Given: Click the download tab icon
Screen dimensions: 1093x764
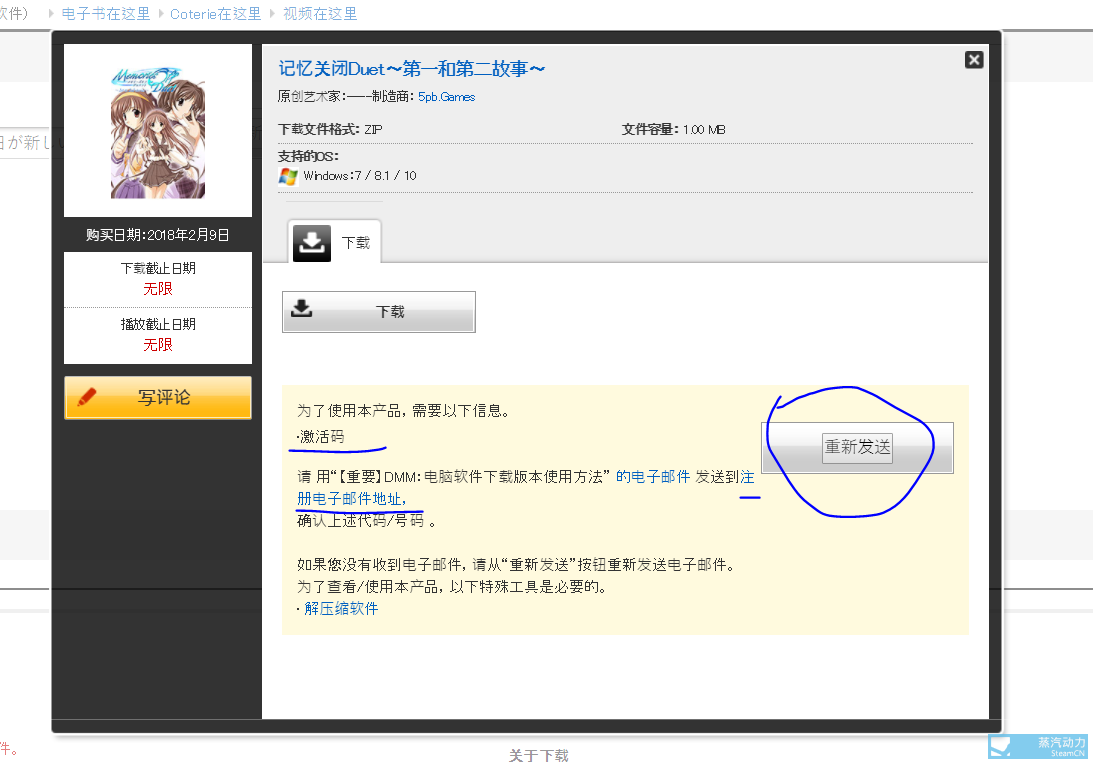Looking at the screenshot, I should click(x=312, y=243).
